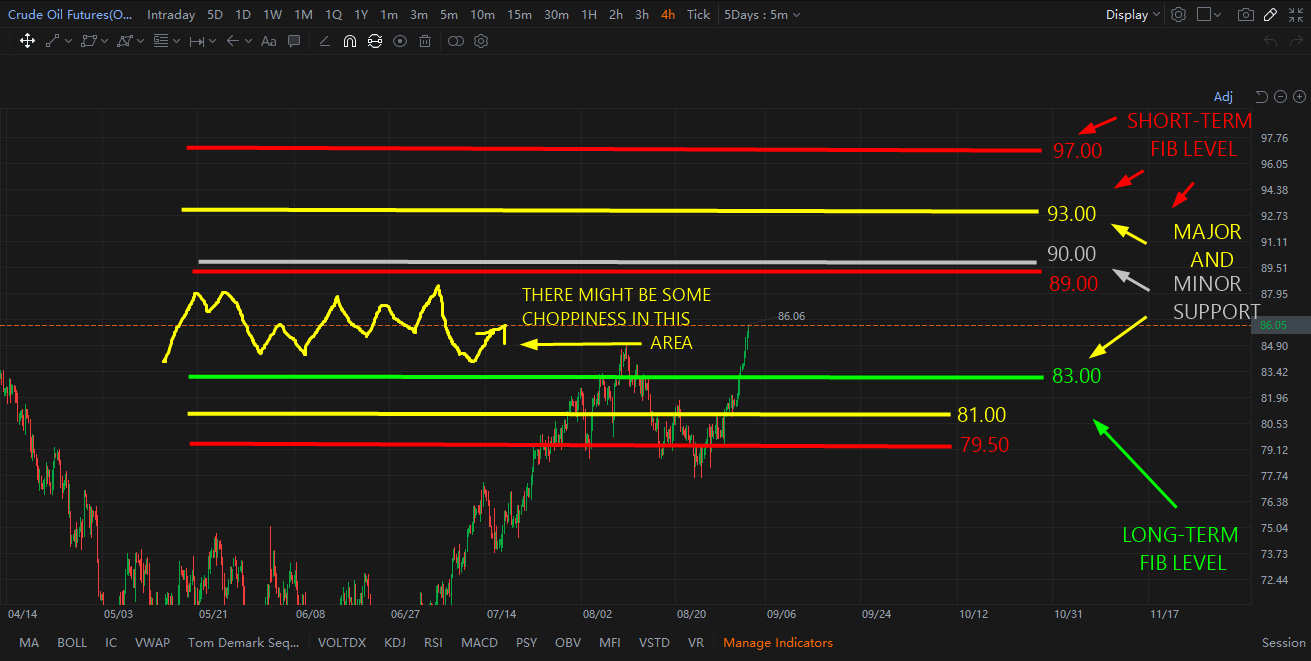This screenshot has height=661, width=1311.
Task: Enable the OBV indicator
Action: coord(568,643)
